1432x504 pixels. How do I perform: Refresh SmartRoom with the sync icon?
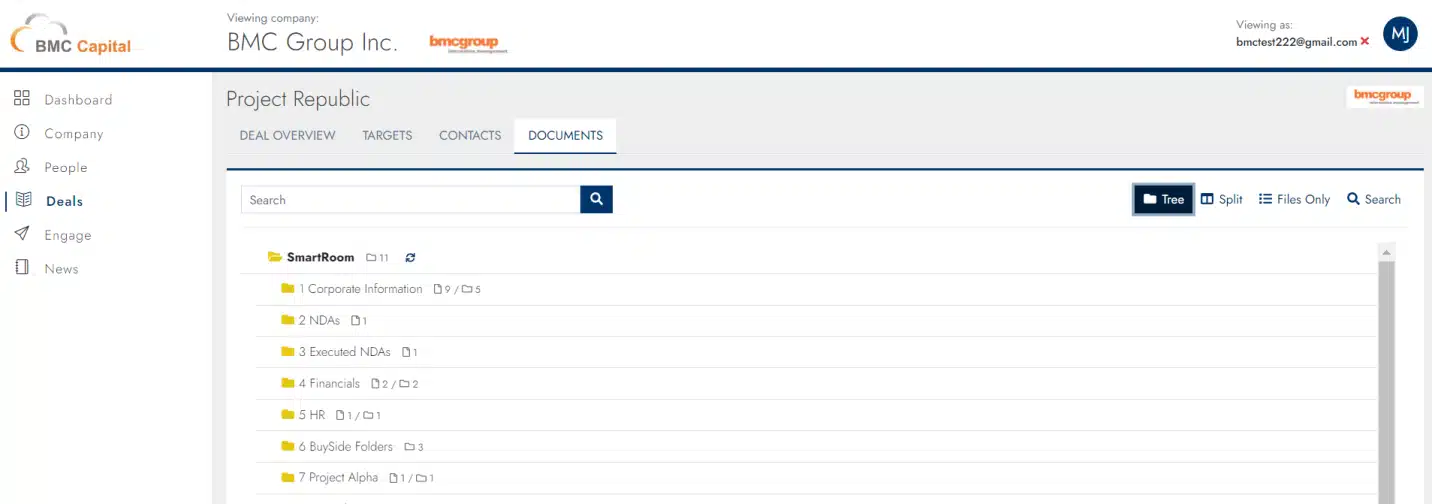point(410,258)
